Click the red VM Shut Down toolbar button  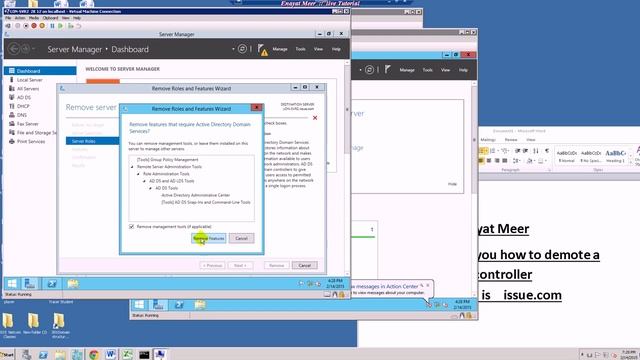(34, 26)
